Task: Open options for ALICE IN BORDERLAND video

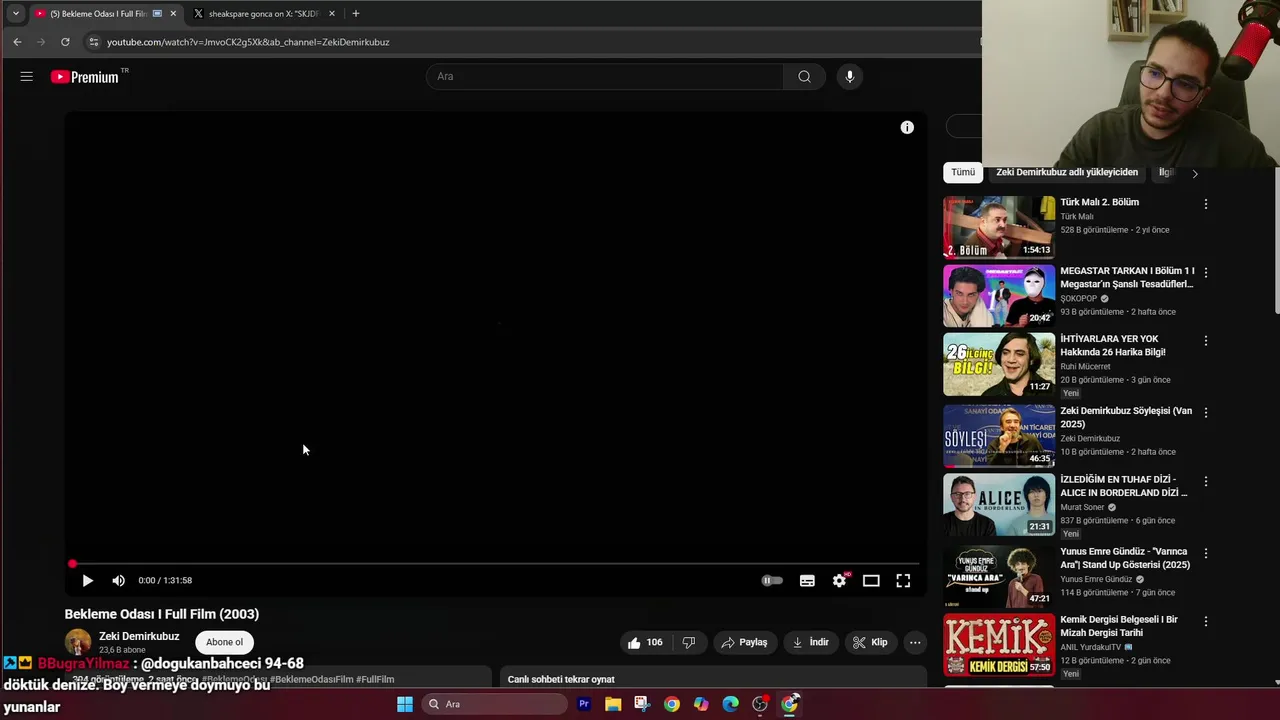Action: 1205,481
